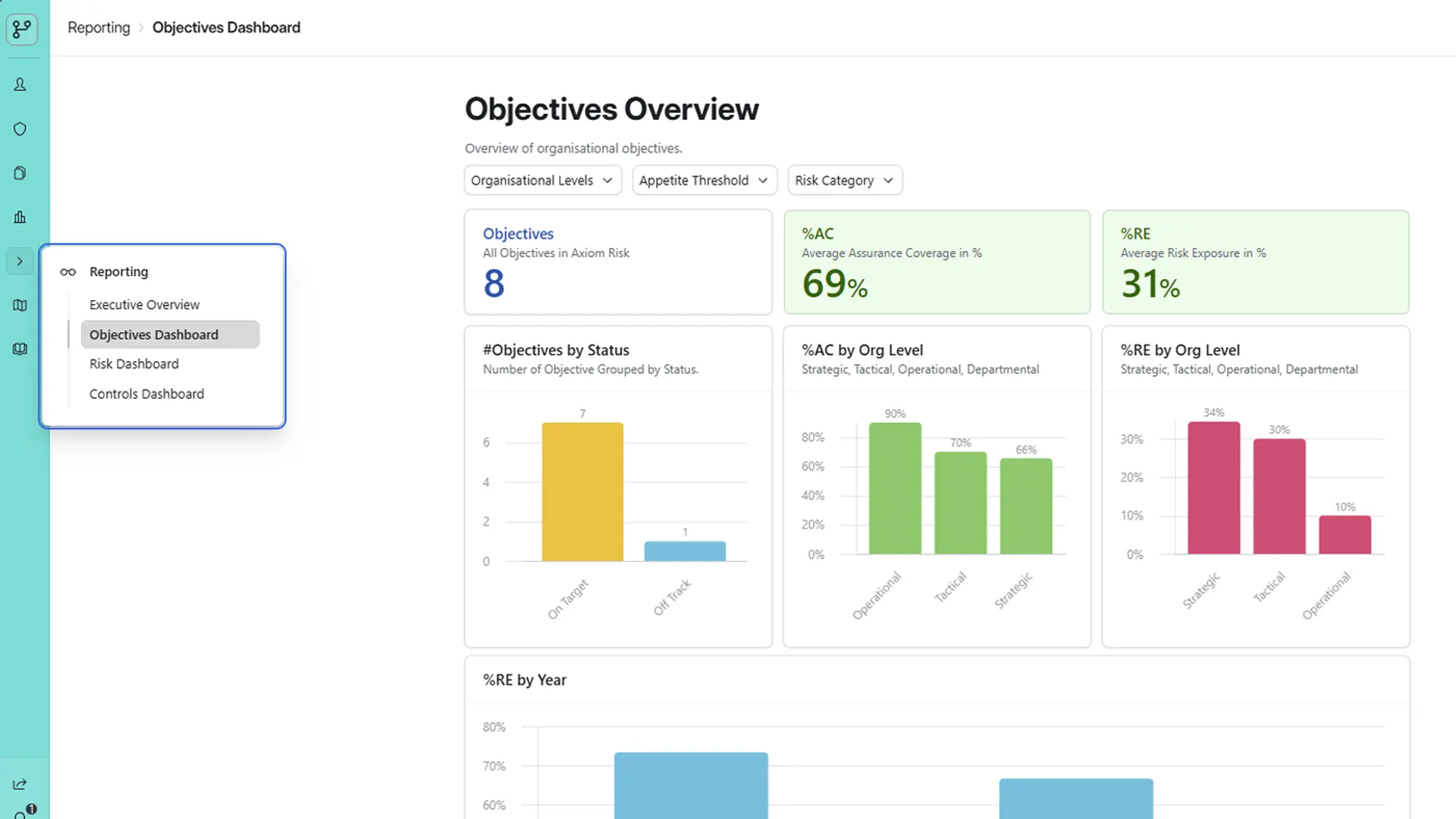Click the yellow On Target bar
Screen dimensions: 1456x819
[582, 492]
